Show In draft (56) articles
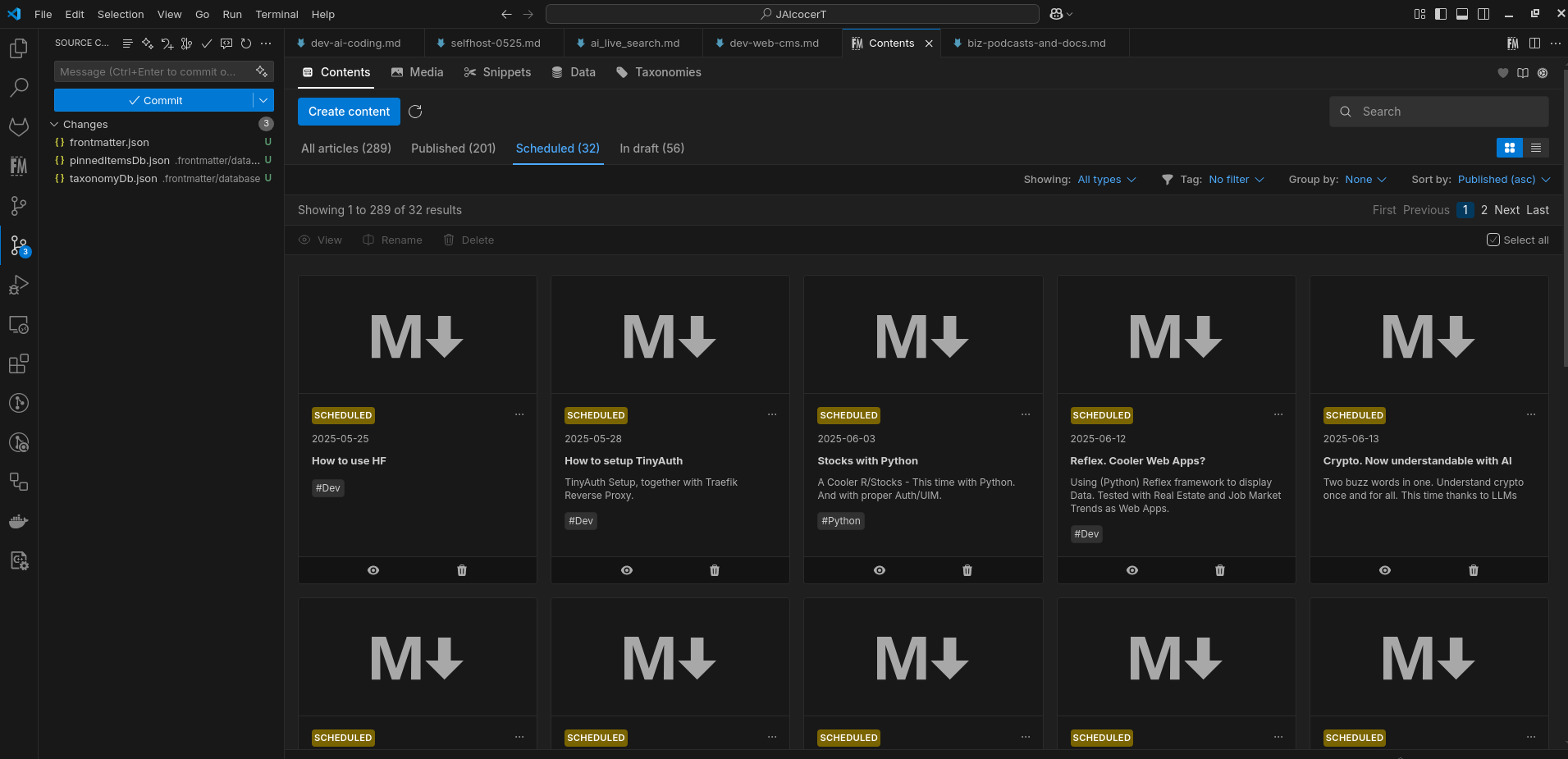1568x759 pixels. click(651, 149)
